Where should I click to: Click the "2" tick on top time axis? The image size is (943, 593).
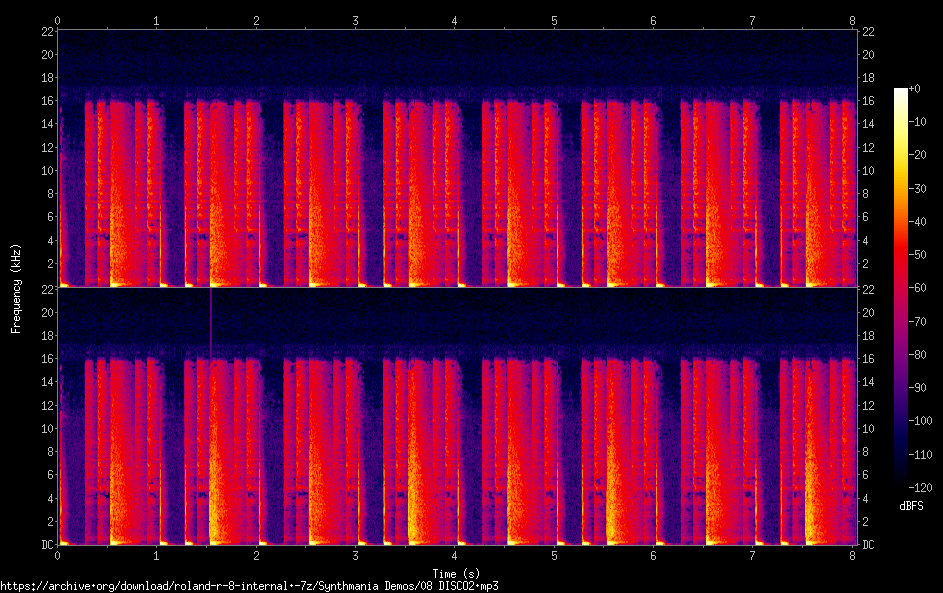[256, 21]
